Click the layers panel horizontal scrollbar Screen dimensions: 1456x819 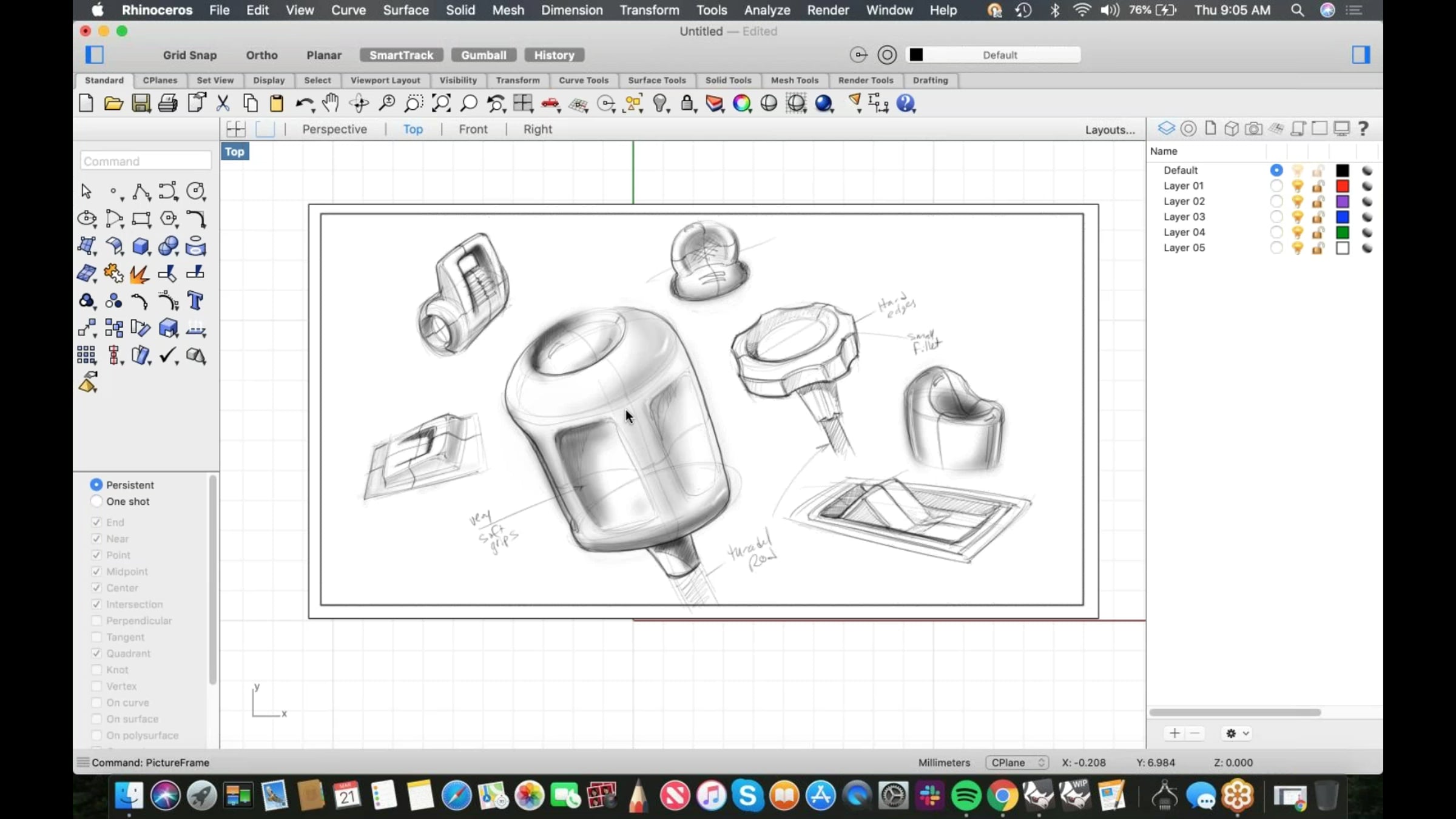(1235, 712)
